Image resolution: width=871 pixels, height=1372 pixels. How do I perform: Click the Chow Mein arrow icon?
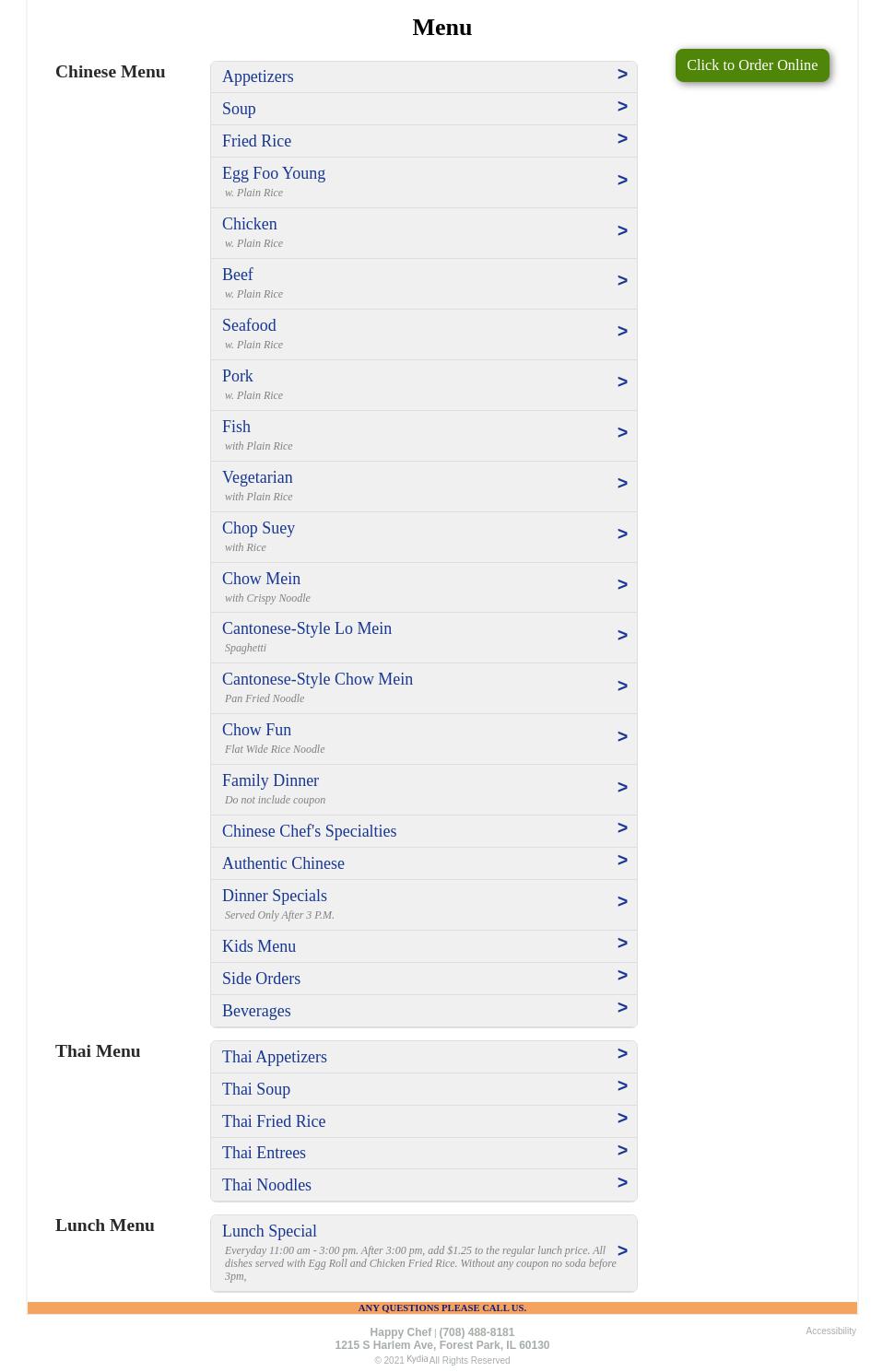(622, 585)
